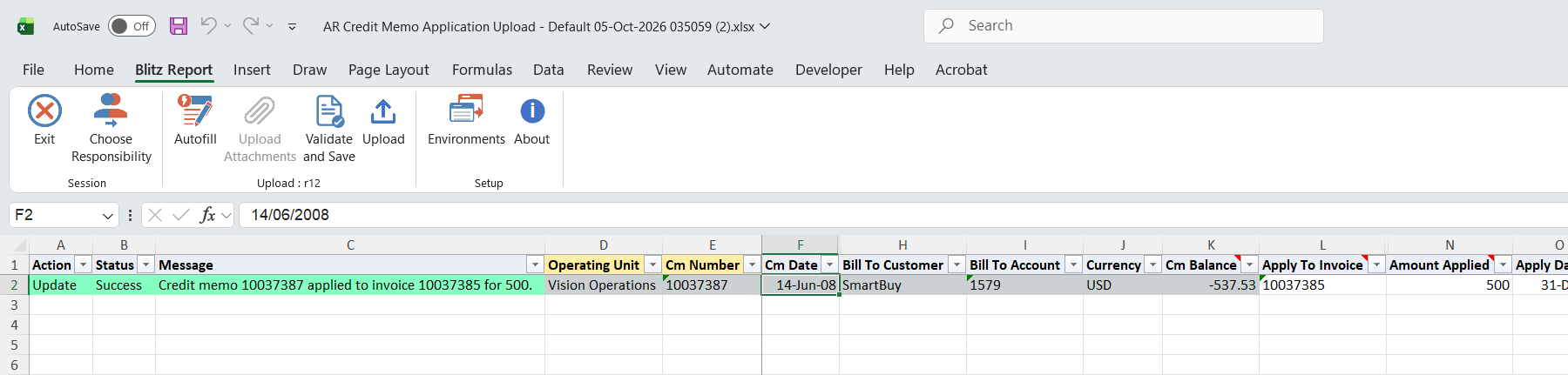Switch to the Developer tab
The width and height of the screenshot is (1568, 375).
click(x=828, y=70)
